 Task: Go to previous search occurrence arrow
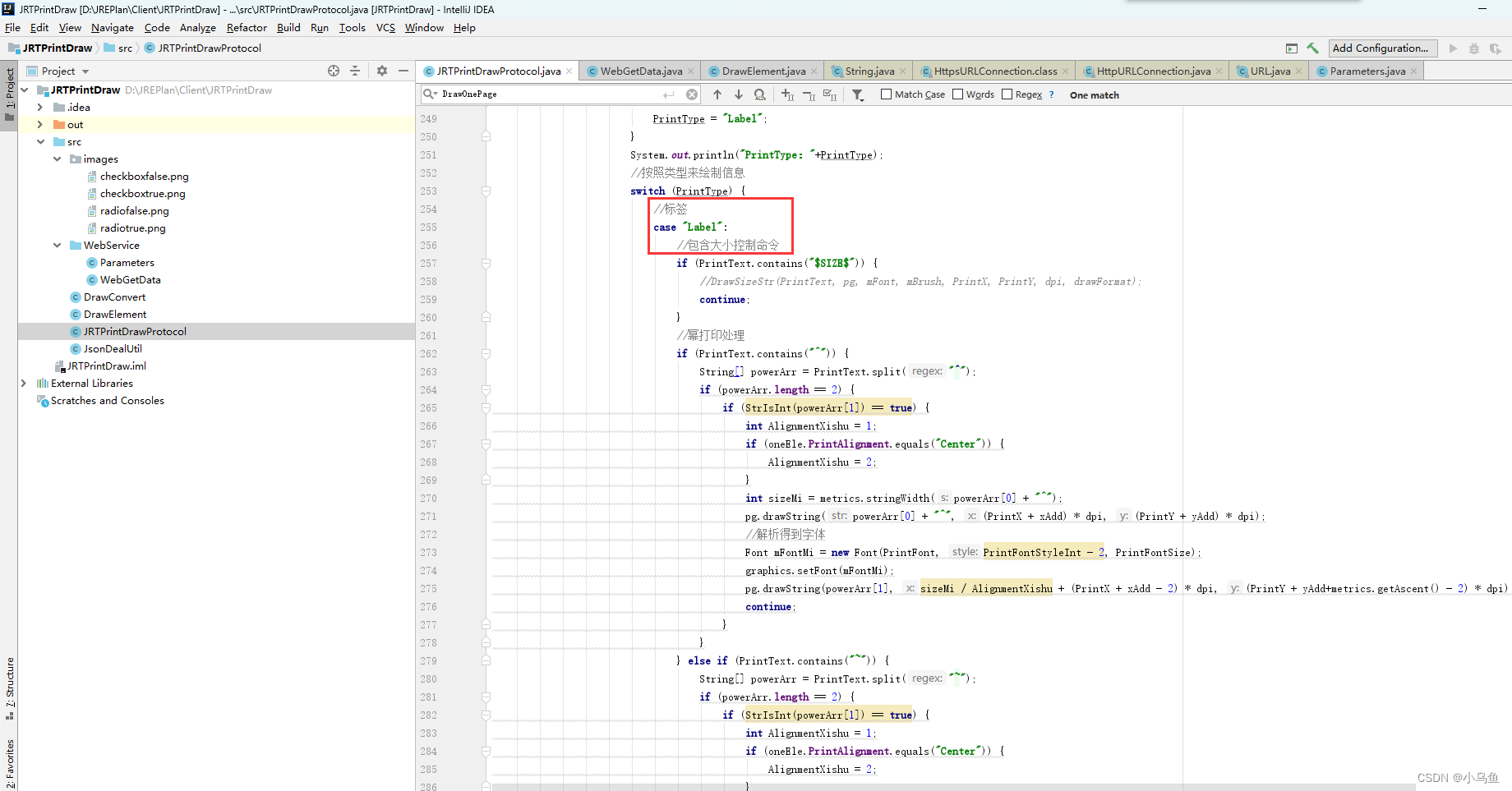click(x=717, y=94)
